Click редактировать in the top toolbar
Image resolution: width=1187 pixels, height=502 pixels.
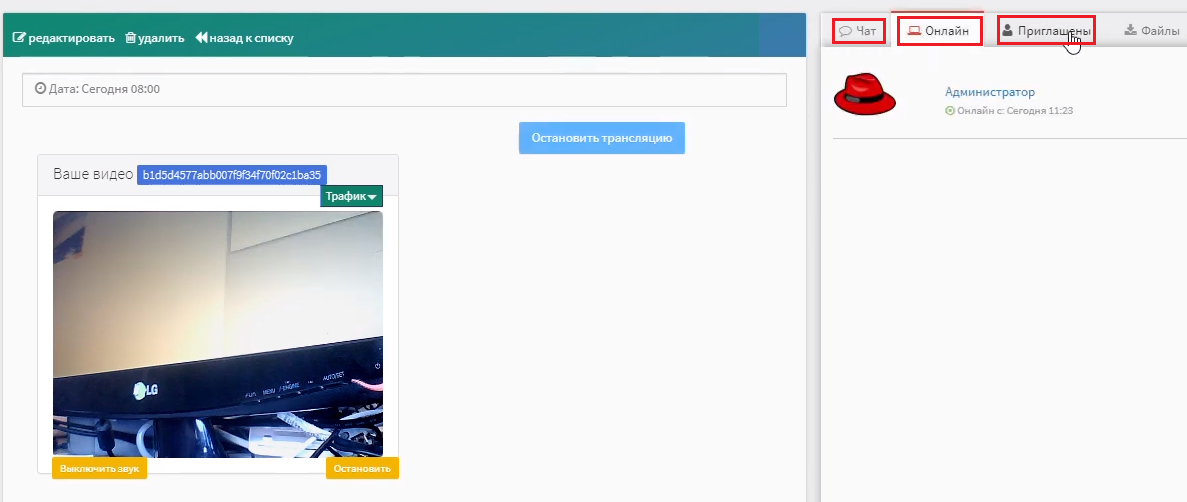(64, 38)
